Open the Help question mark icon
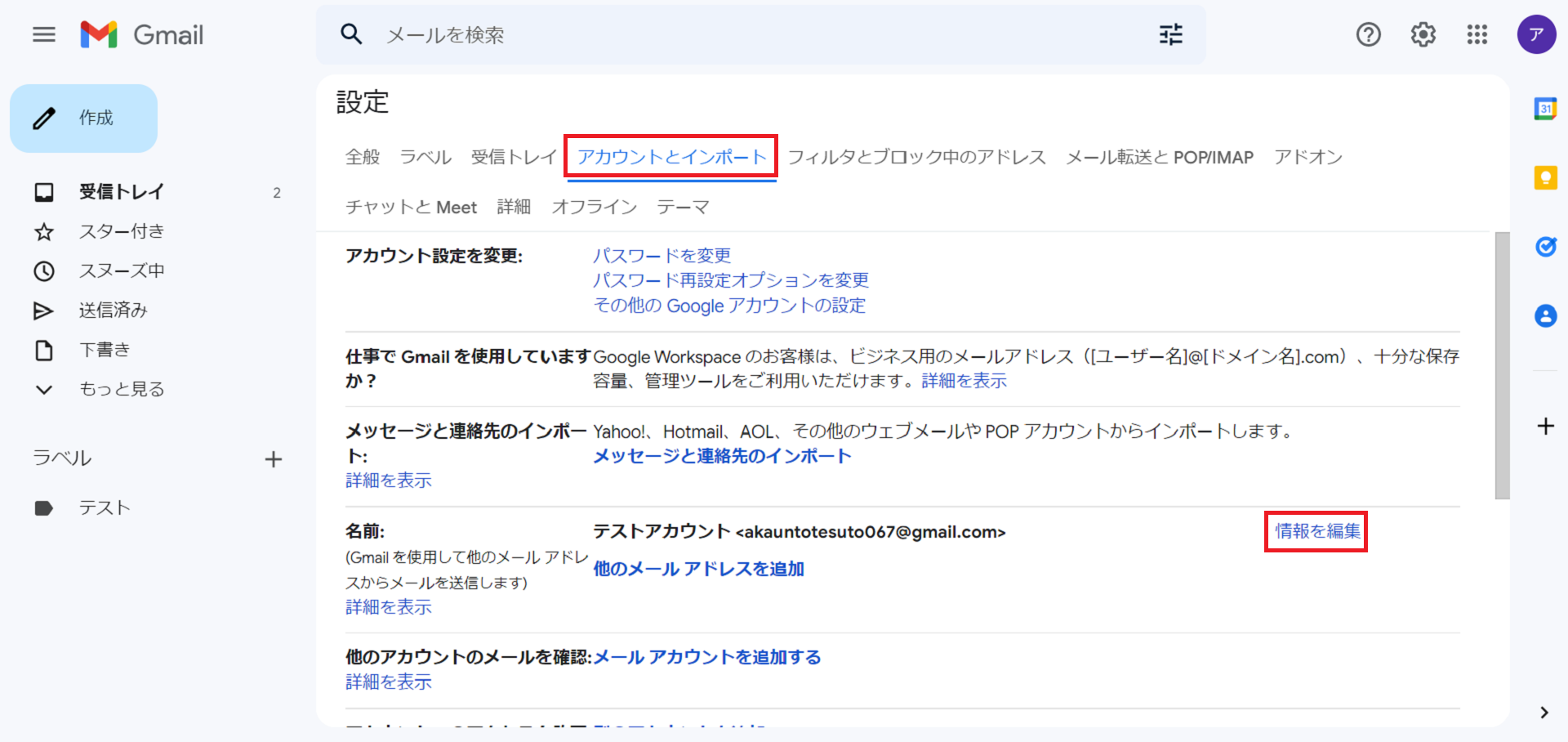 [x=1368, y=34]
